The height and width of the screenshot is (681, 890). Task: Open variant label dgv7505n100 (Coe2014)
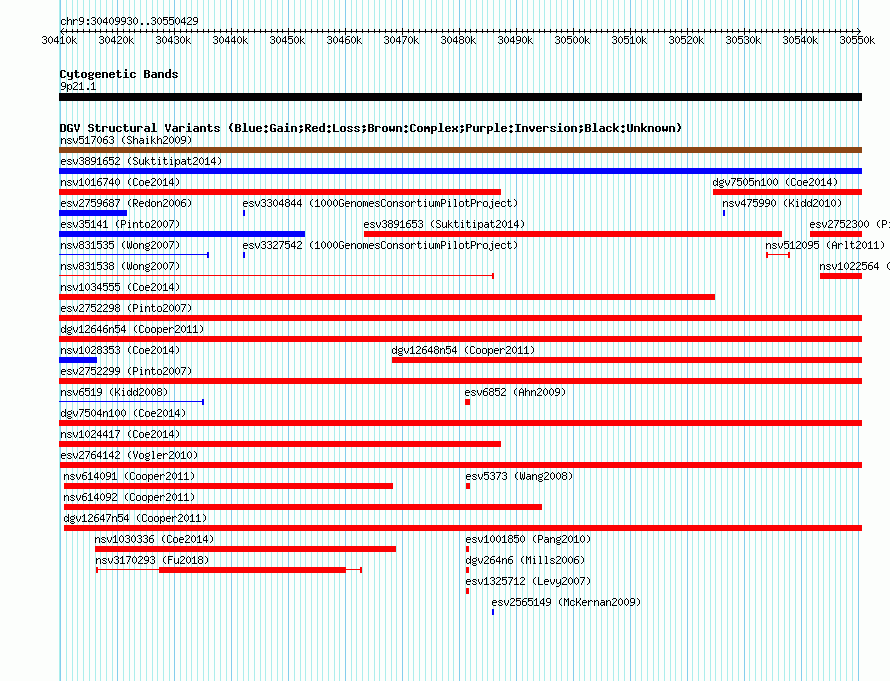(x=775, y=182)
